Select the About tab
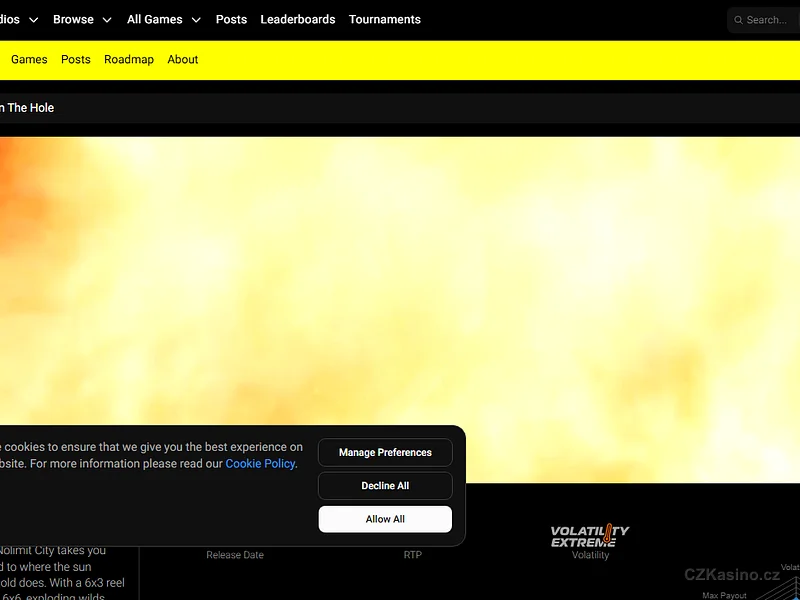 [183, 59]
